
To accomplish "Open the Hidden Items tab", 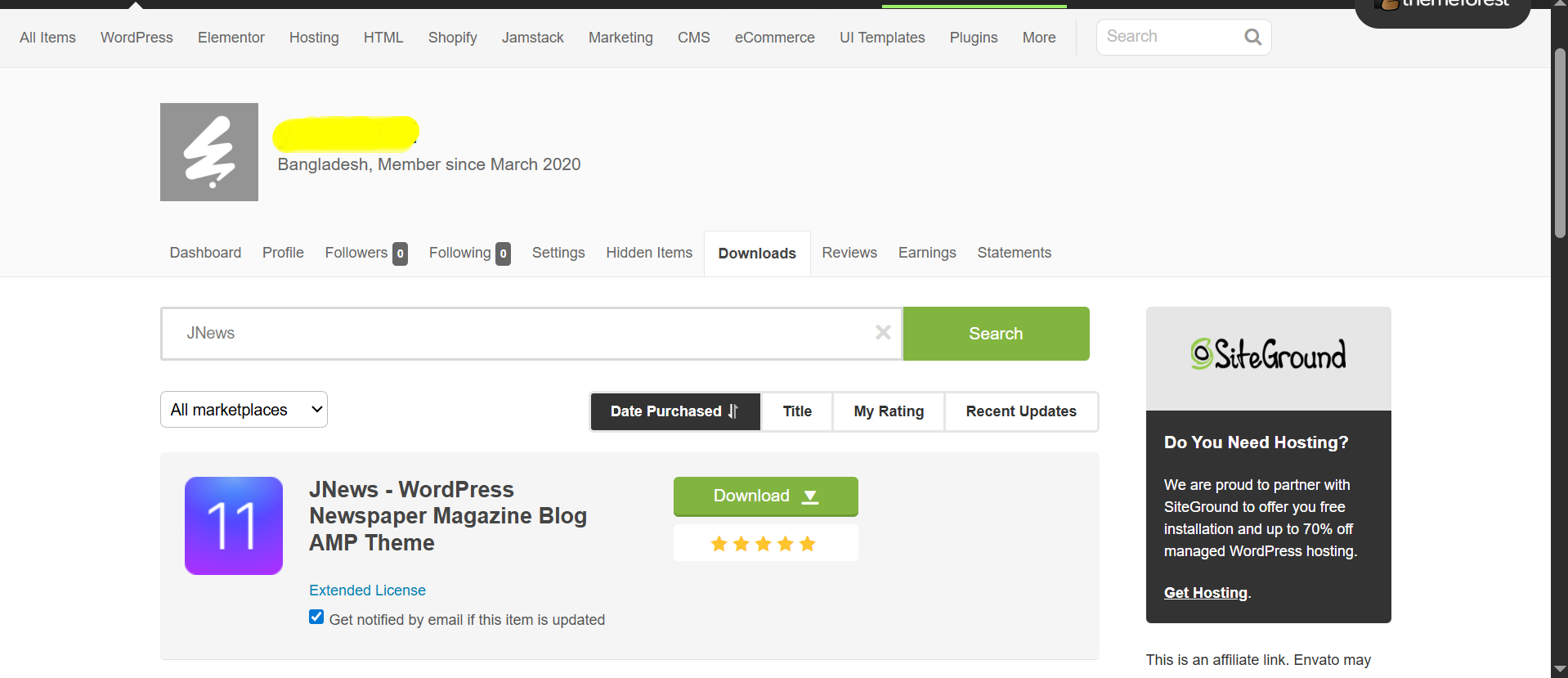I will pyautogui.click(x=649, y=253).
